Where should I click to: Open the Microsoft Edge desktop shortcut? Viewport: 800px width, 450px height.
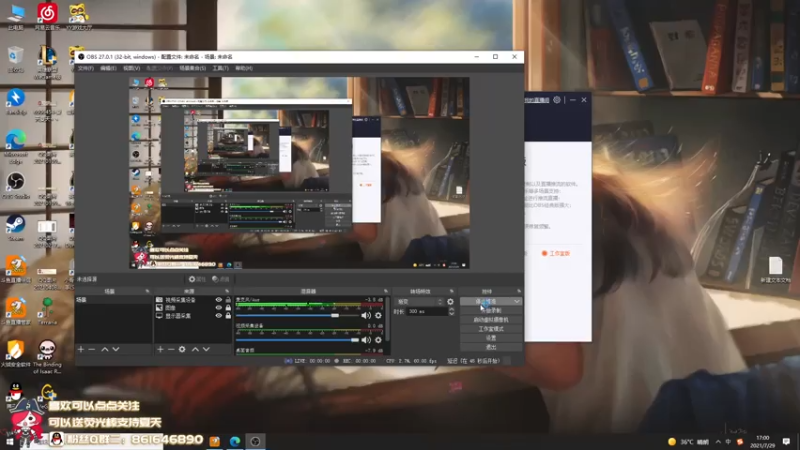16,146
